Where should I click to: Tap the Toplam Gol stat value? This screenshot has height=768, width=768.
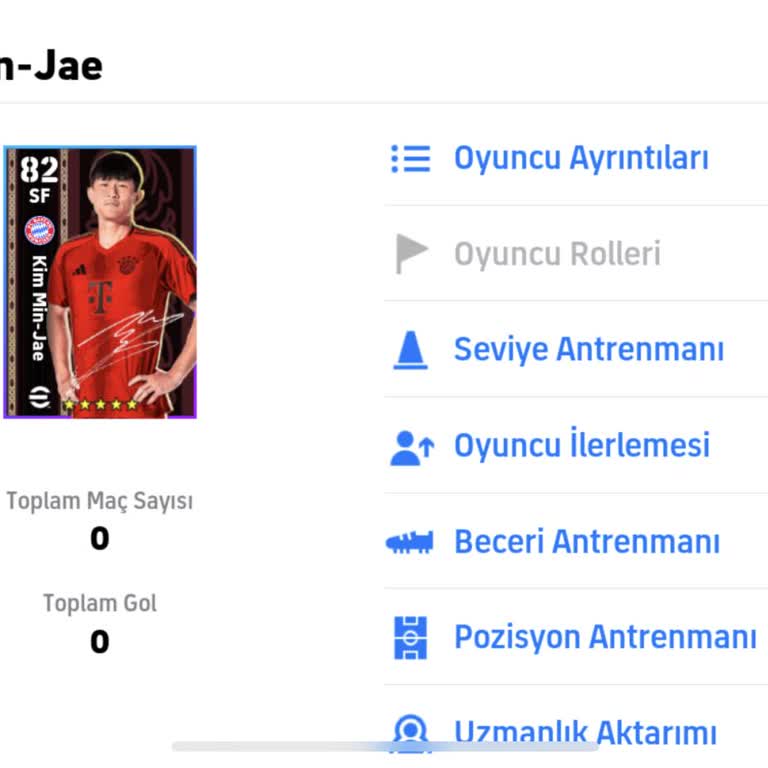point(99,641)
